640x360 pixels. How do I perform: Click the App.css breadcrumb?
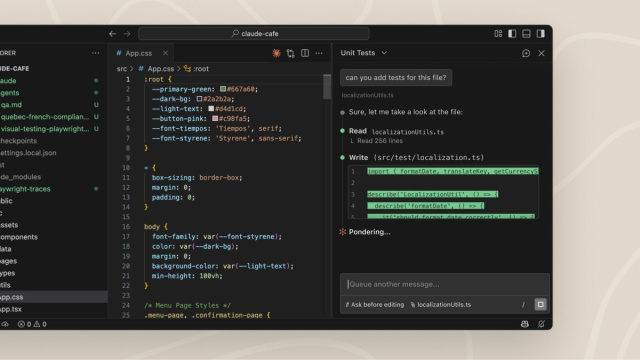point(160,69)
